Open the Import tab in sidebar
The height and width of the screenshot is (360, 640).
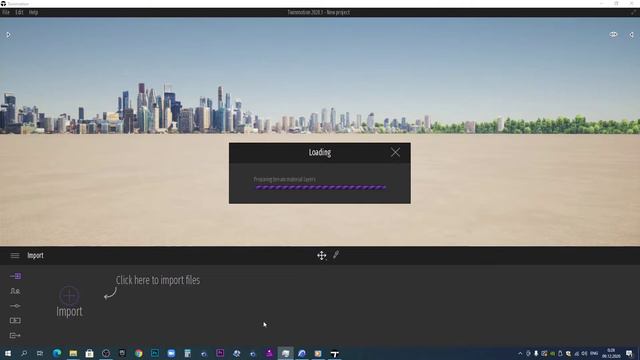pos(15,276)
